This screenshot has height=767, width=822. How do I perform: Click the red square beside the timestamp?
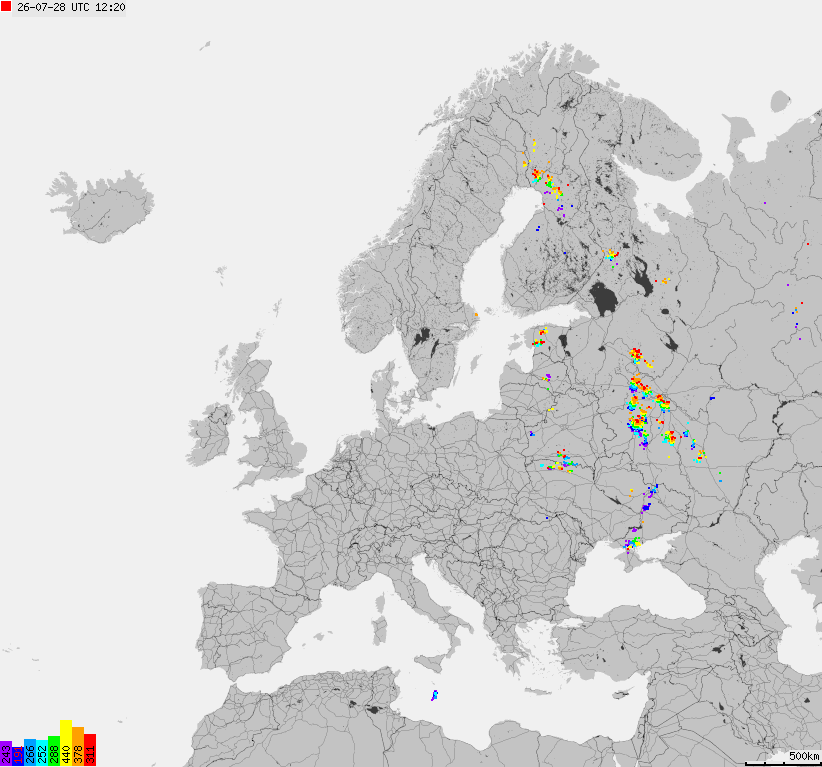[x=6, y=6]
